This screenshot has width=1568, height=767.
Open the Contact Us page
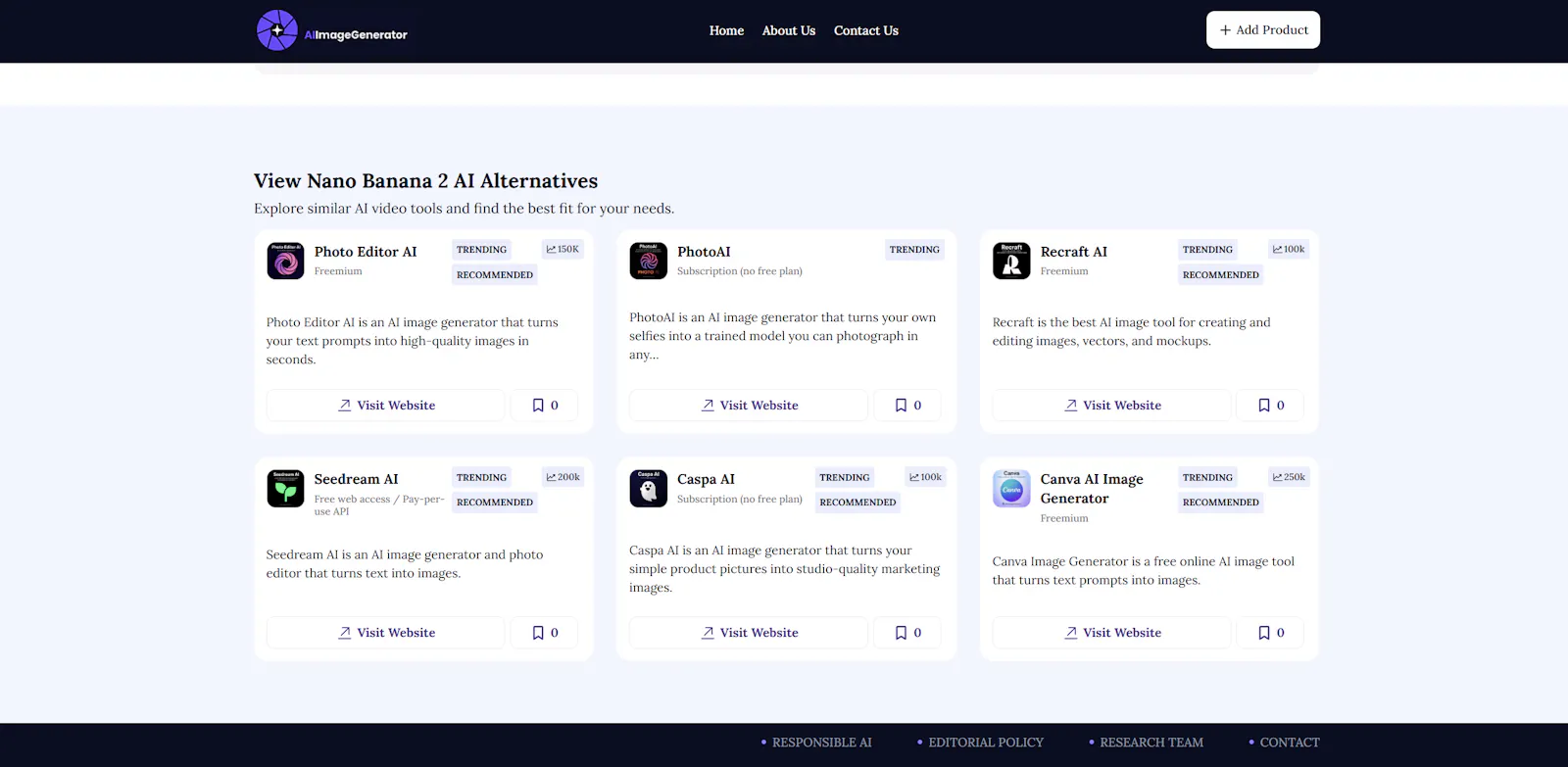[x=866, y=30]
